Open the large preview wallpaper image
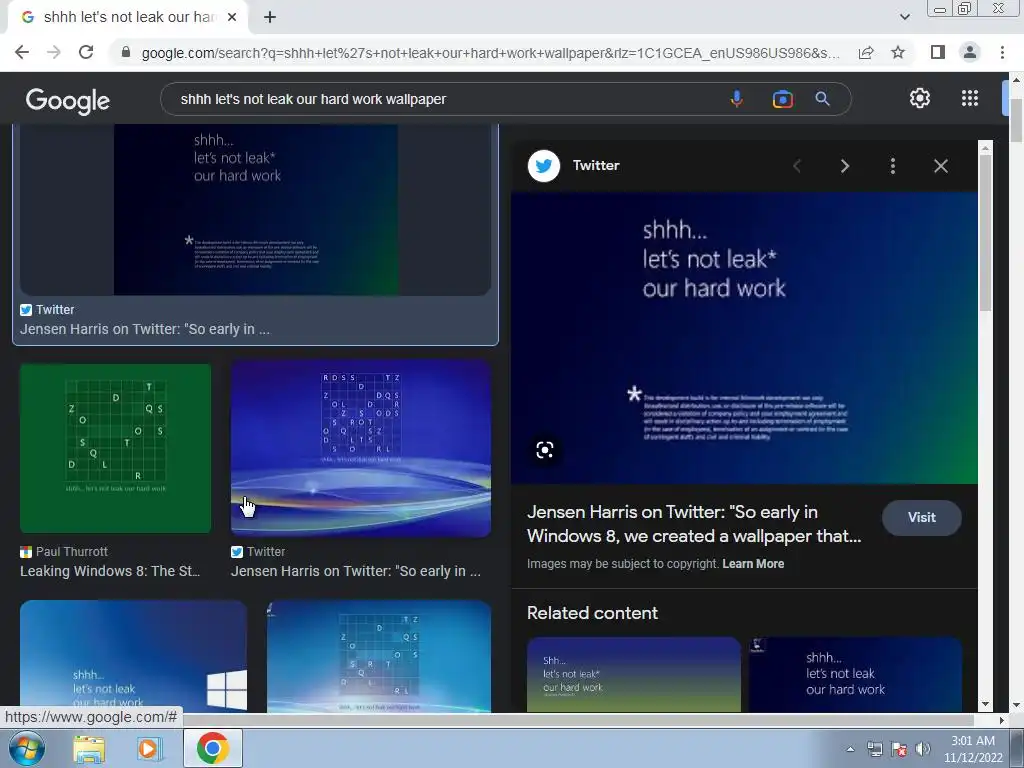The height and width of the screenshot is (768, 1024). [744, 338]
